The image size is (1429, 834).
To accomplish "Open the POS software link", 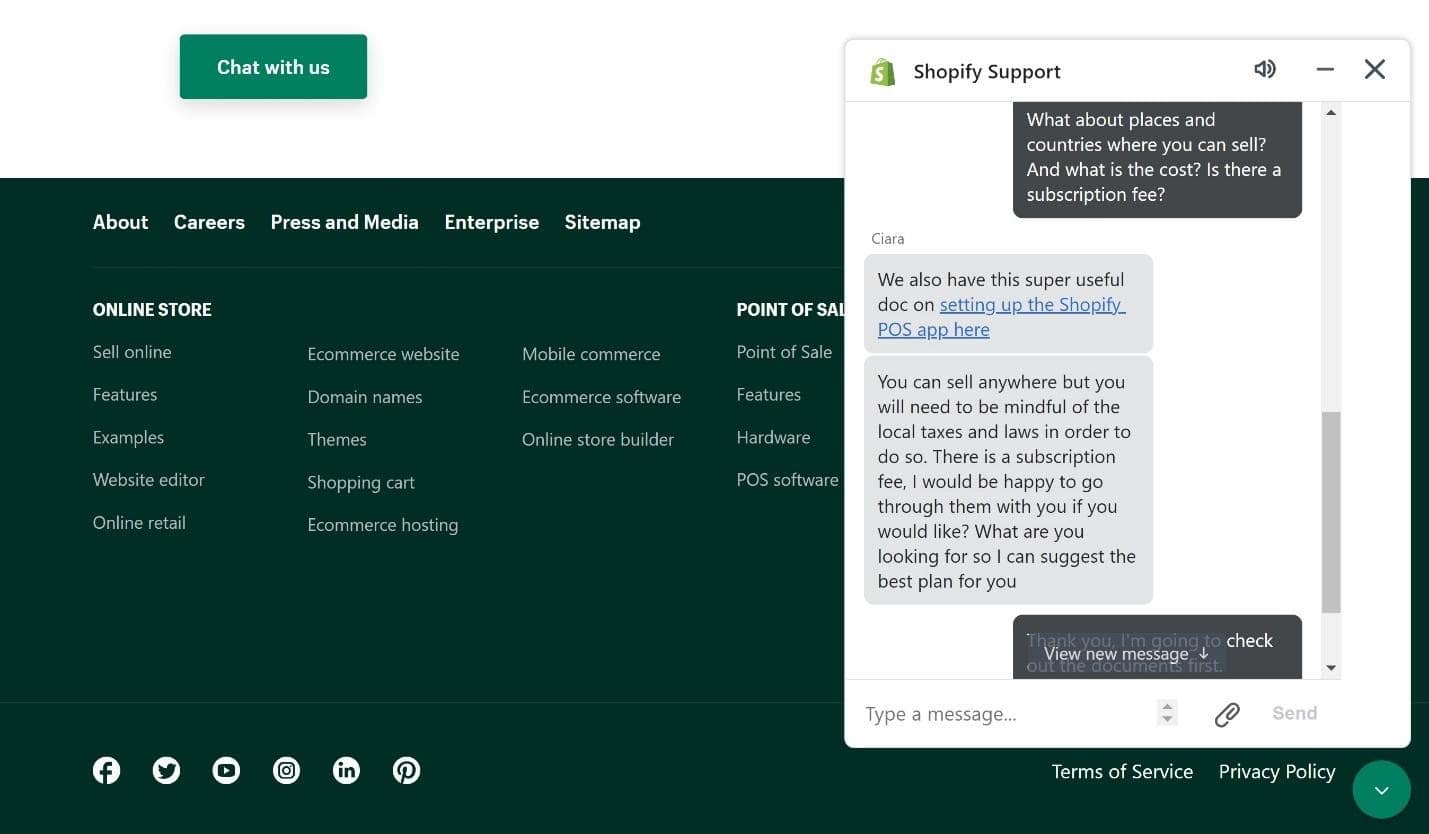I will pos(787,480).
